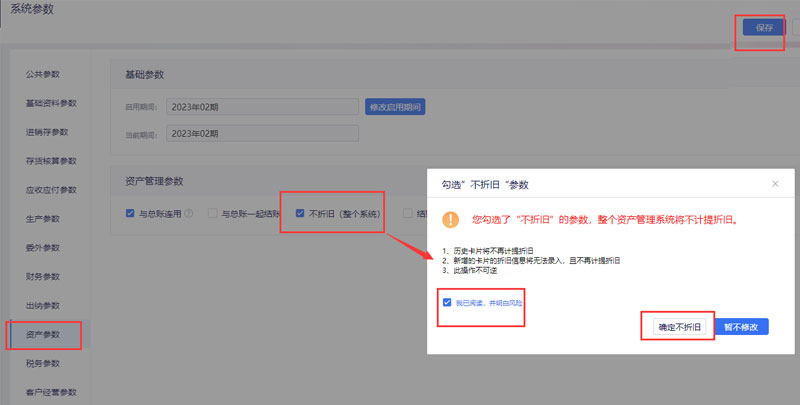The image size is (800, 405).
Task: Click the 基础参数 section header
Action: click(x=144, y=74)
